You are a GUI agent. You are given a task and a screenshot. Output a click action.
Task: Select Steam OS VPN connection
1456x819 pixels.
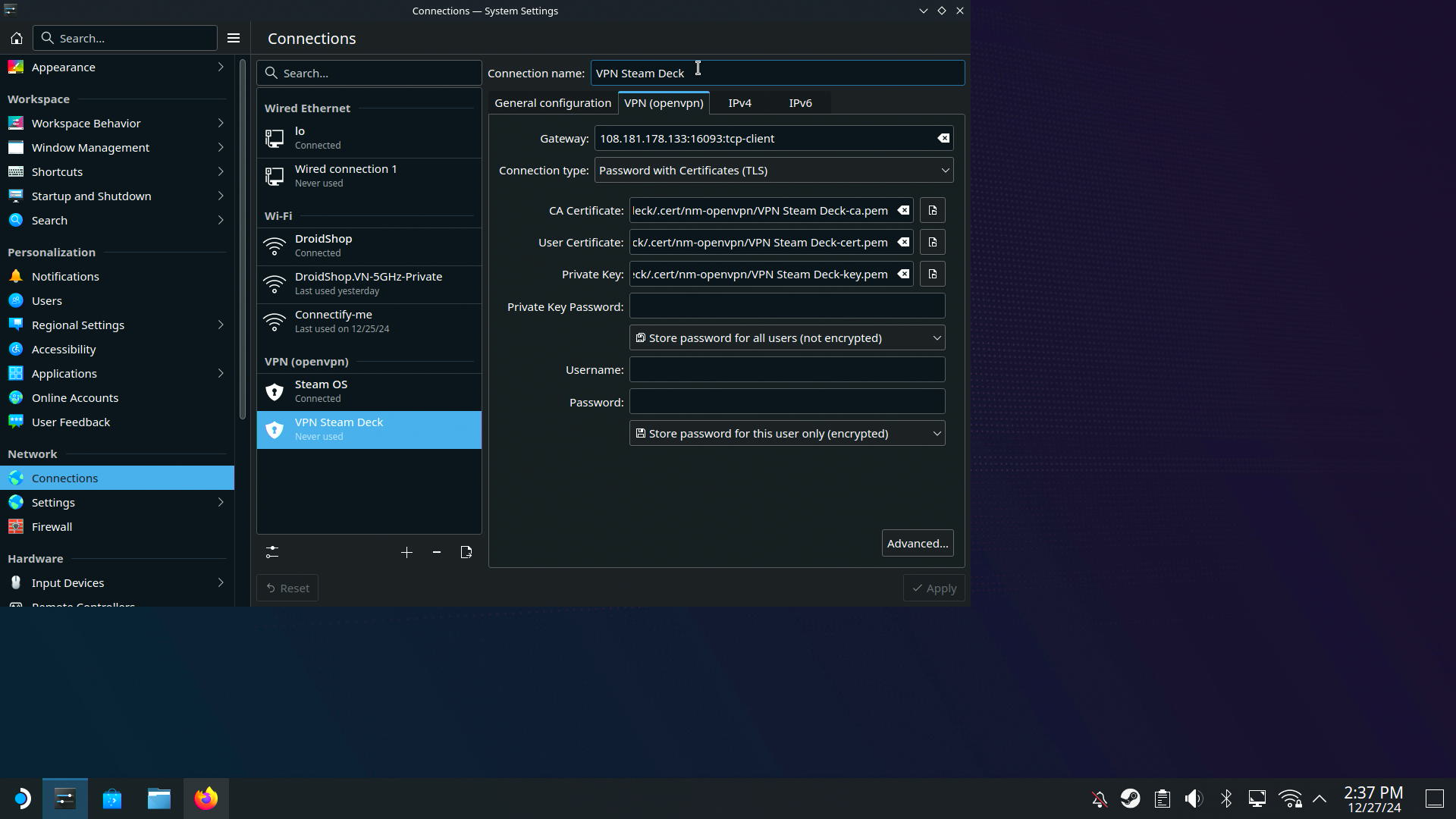[x=369, y=392]
